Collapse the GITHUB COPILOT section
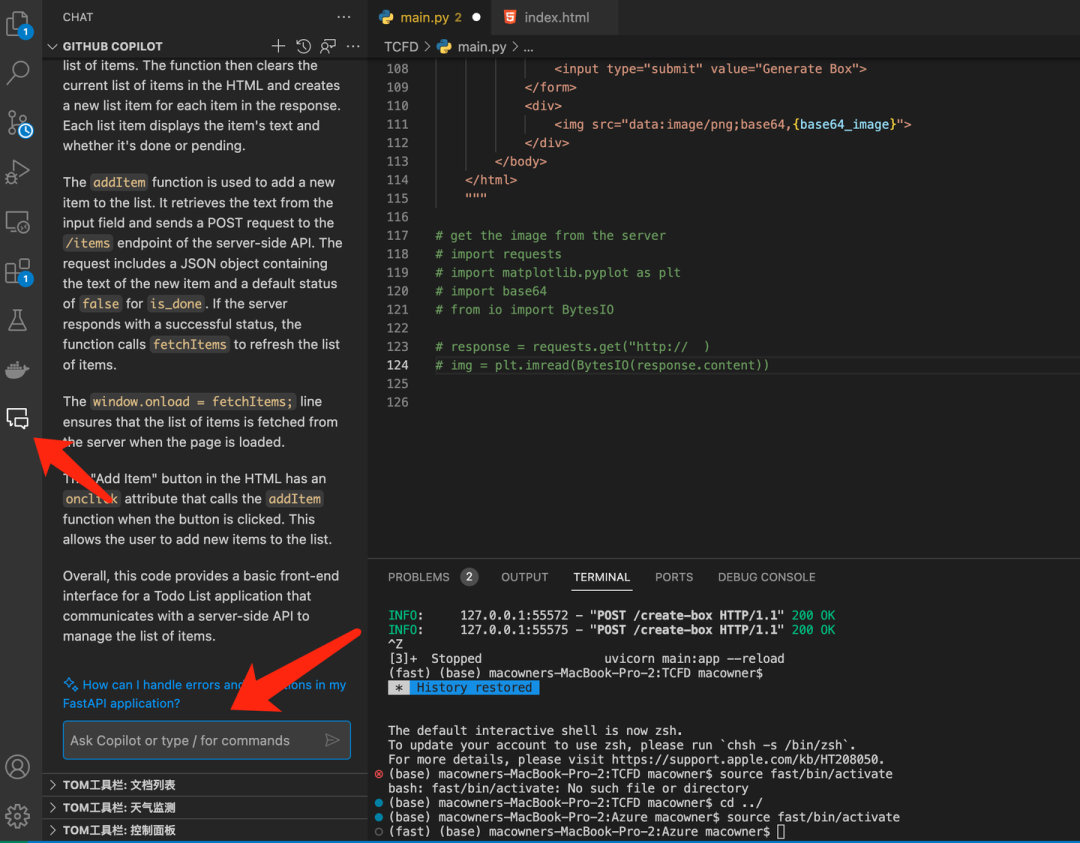The width and height of the screenshot is (1080, 843). (52, 46)
